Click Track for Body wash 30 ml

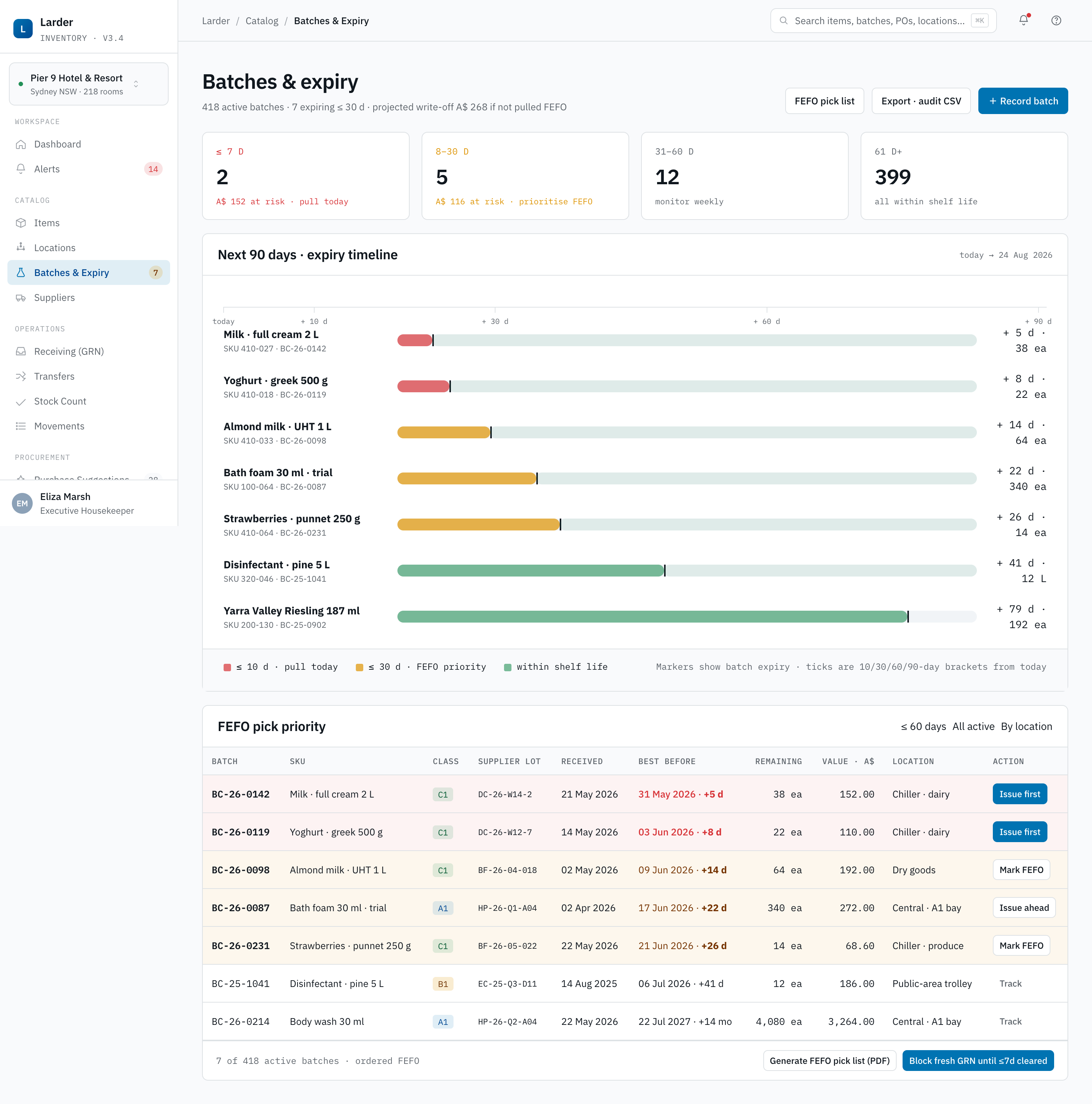1010,1021
